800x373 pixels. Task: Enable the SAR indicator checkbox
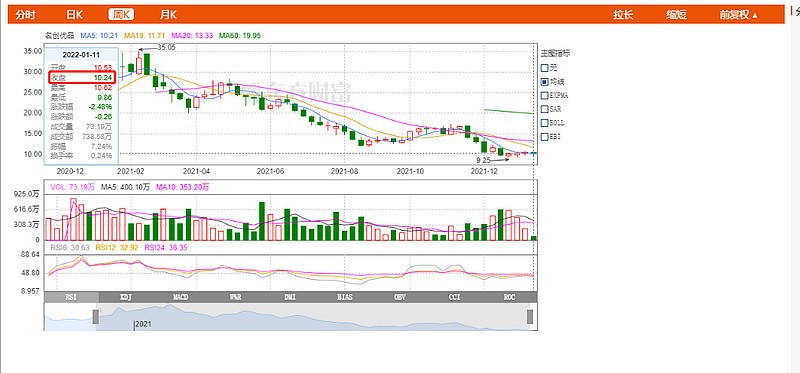(x=544, y=109)
